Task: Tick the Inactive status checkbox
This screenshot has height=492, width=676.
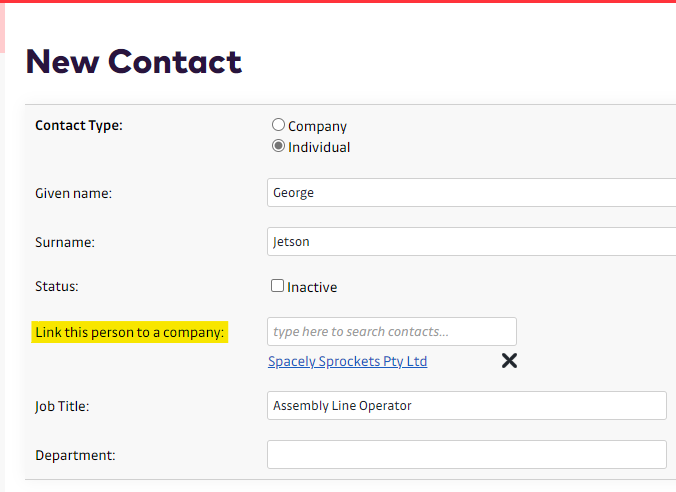Action: click(x=278, y=286)
